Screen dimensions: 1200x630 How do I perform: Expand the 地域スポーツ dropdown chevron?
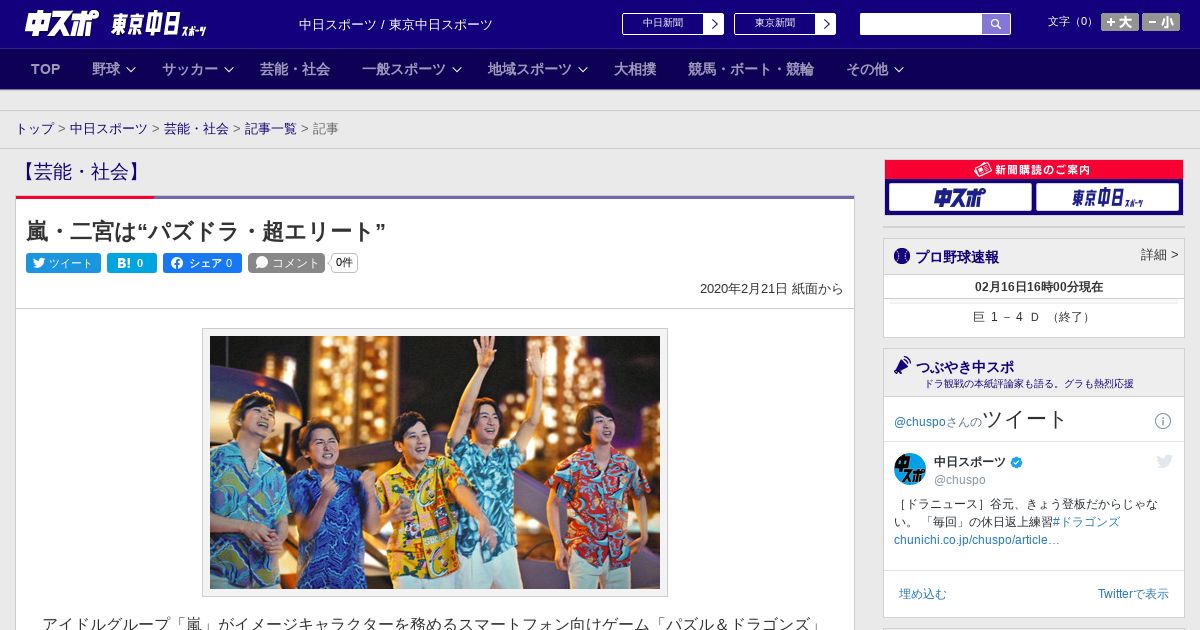(x=583, y=70)
